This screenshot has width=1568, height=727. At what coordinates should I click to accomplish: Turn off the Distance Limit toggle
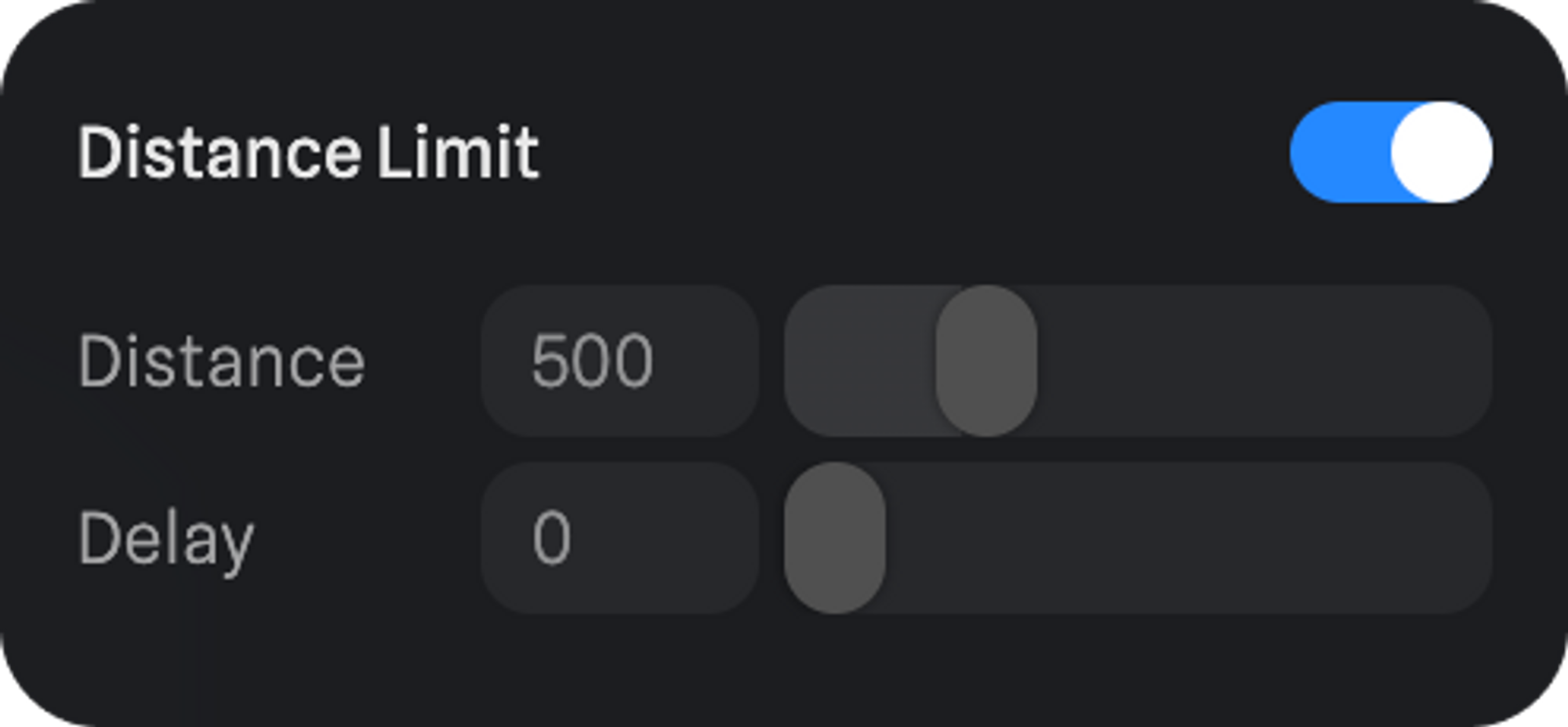[1391, 151]
